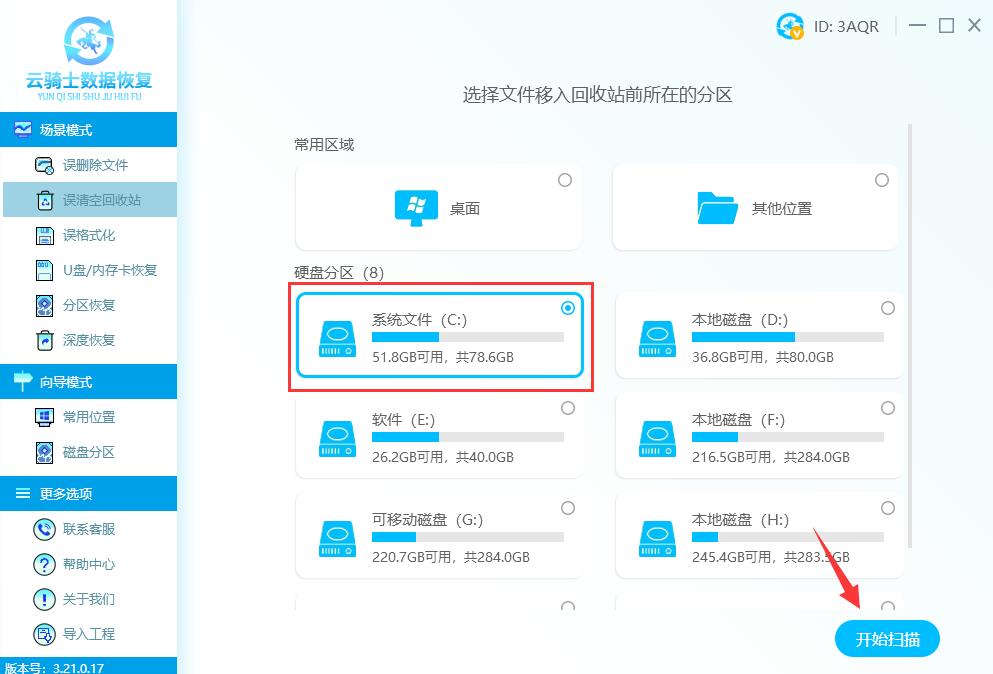Click the 联系客服 phone icon
993x674 pixels.
pyautogui.click(x=44, y=529)
